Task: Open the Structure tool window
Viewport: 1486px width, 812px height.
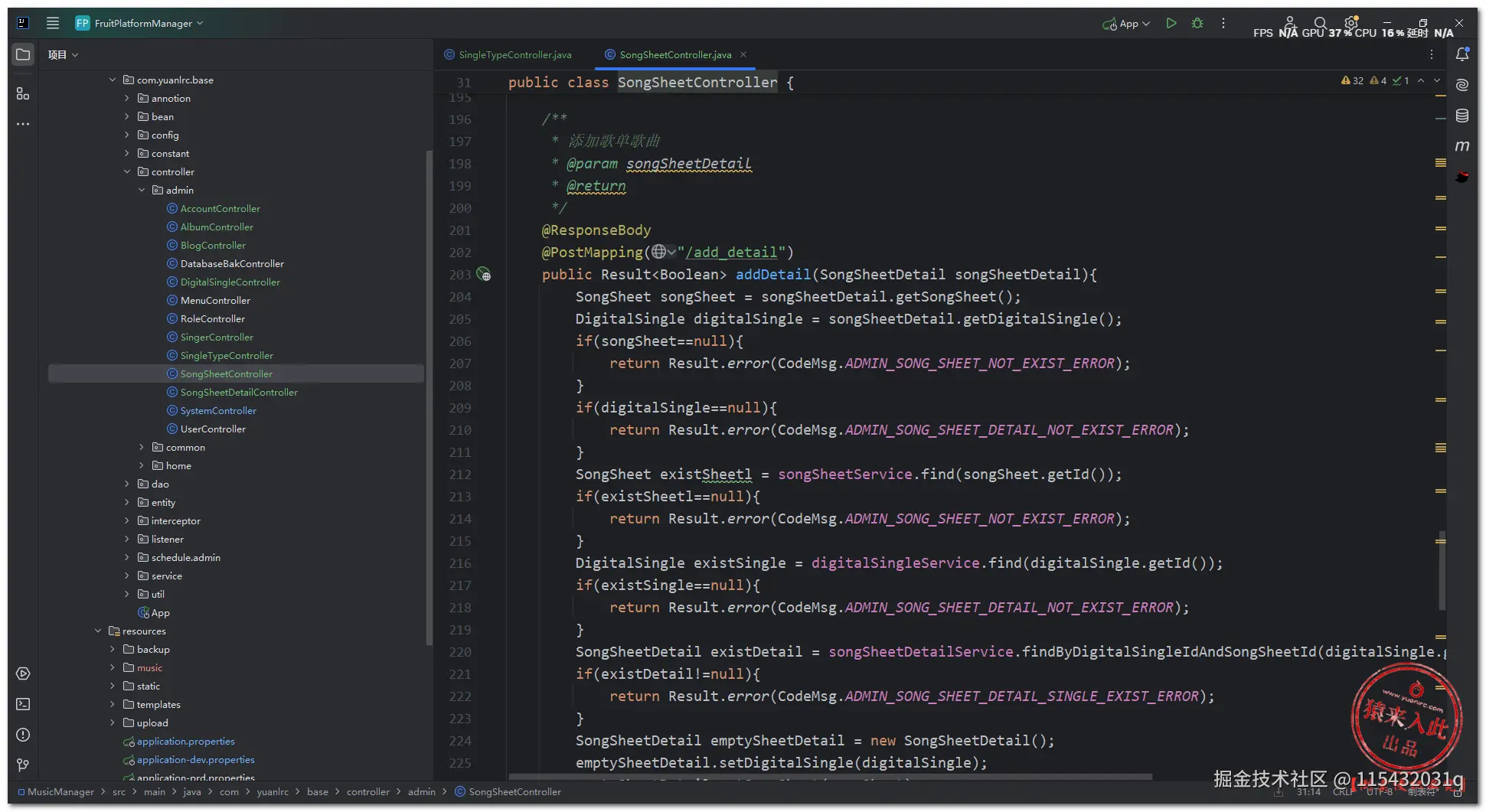Action: click(23, 93)
